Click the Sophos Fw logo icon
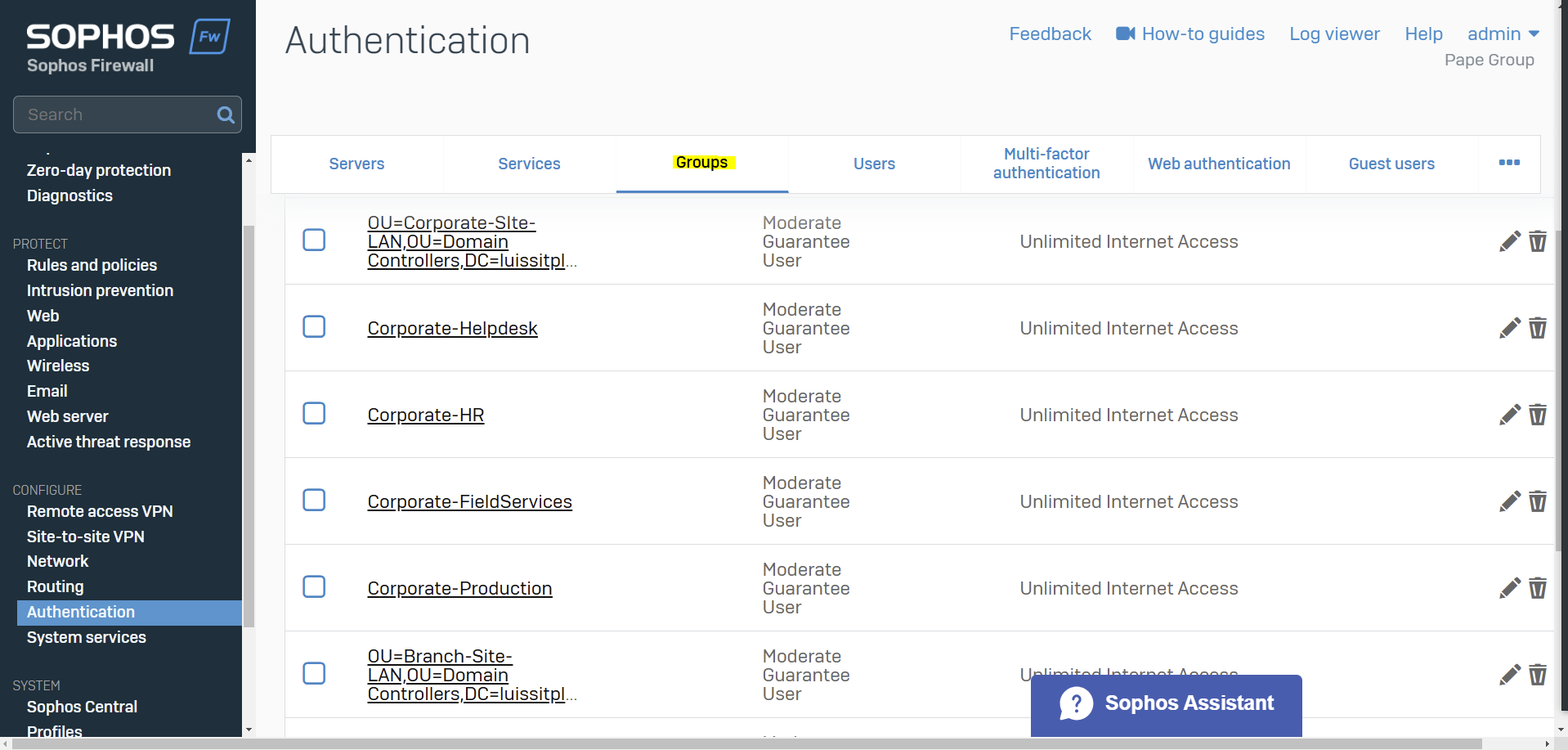The image size is (1568, 750). click(210, 36)
